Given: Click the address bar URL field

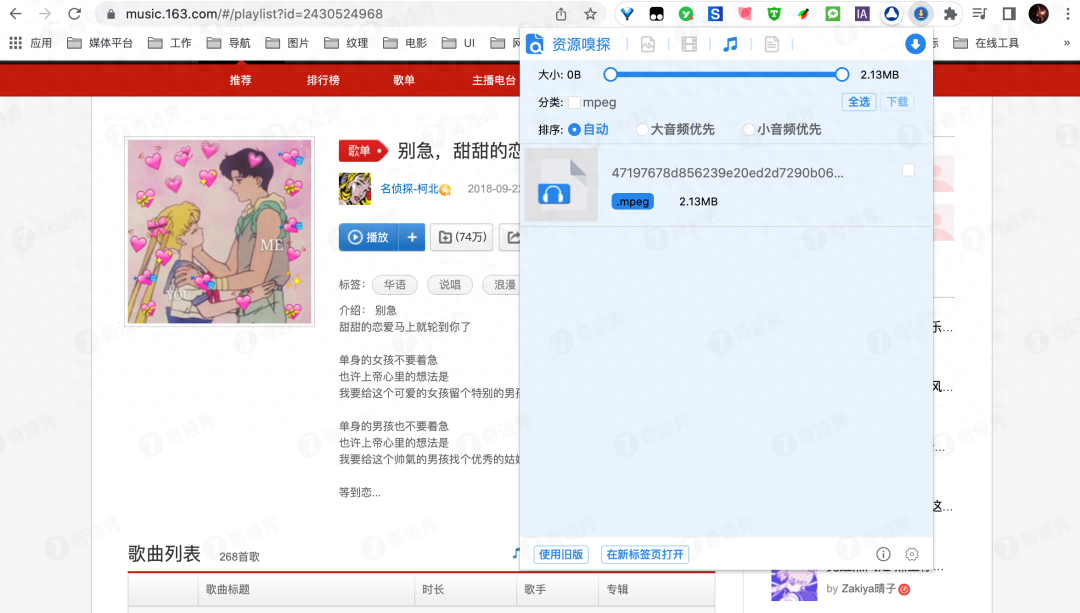Looking at the screenshot, I should (x=331, y=14).
